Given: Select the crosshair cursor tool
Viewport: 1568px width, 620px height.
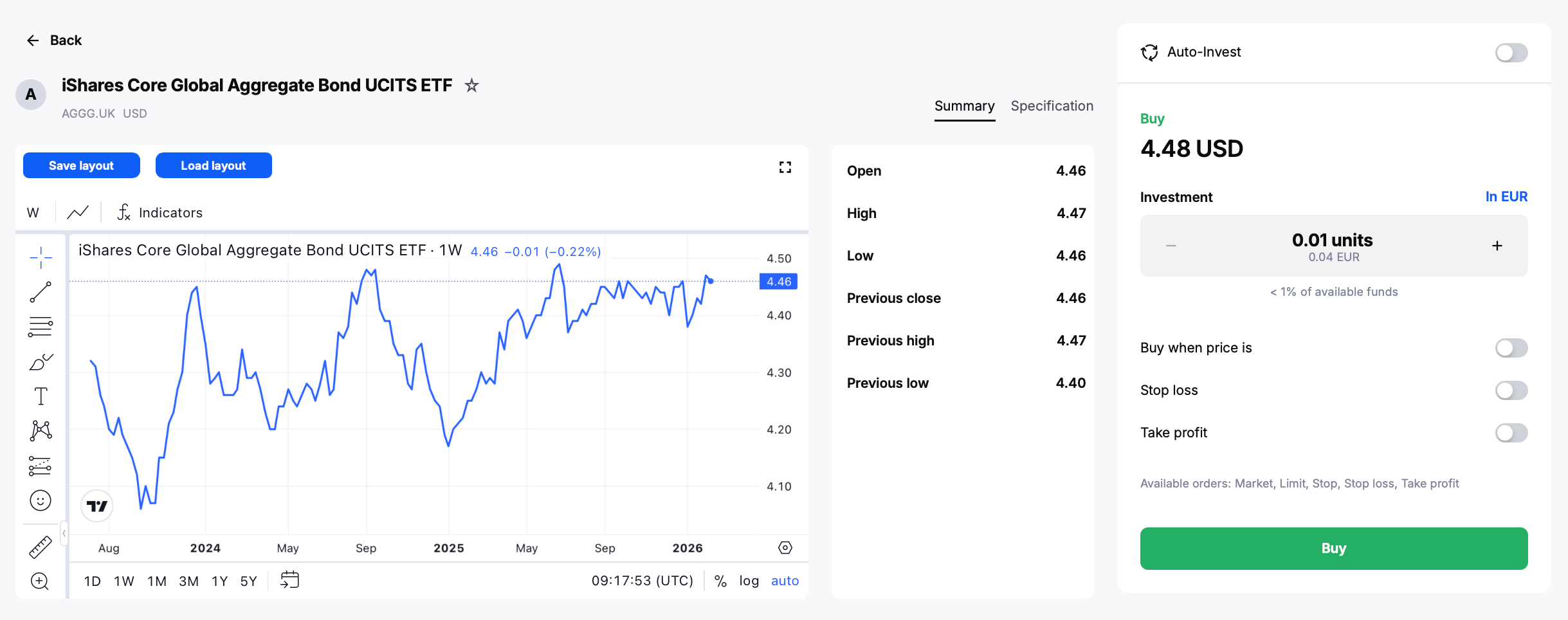Looking at the screenshot, I should [x=41, y=257].
